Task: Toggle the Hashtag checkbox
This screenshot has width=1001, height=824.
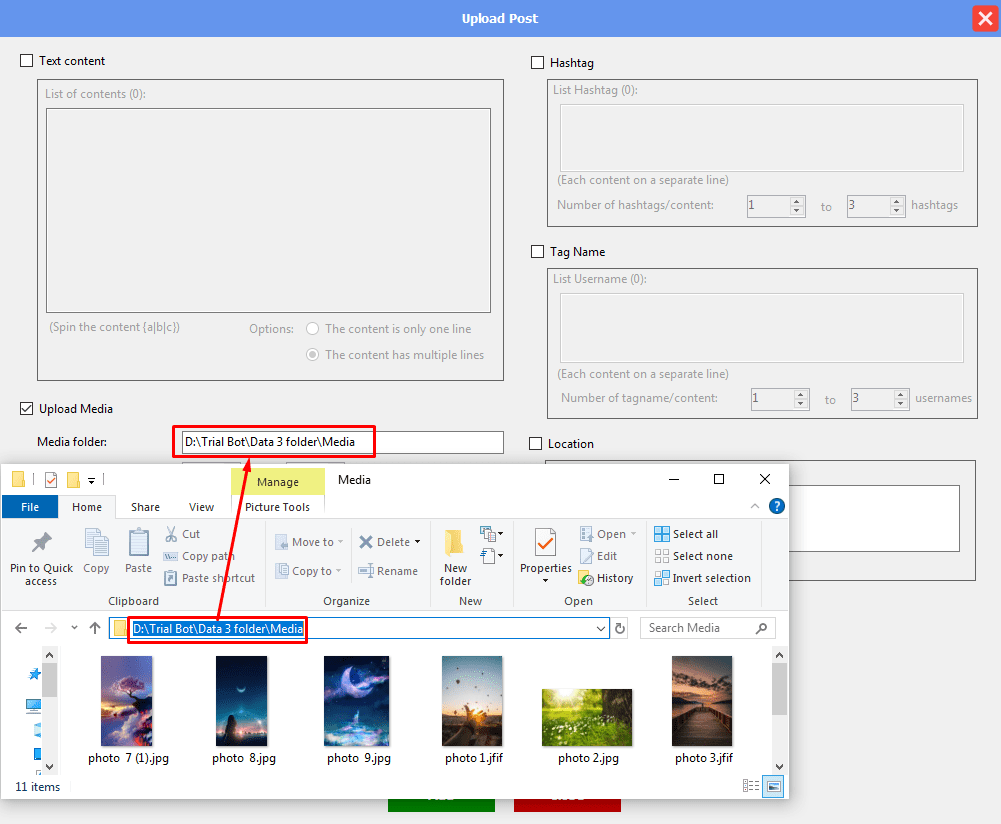Action: coord(538,63)
